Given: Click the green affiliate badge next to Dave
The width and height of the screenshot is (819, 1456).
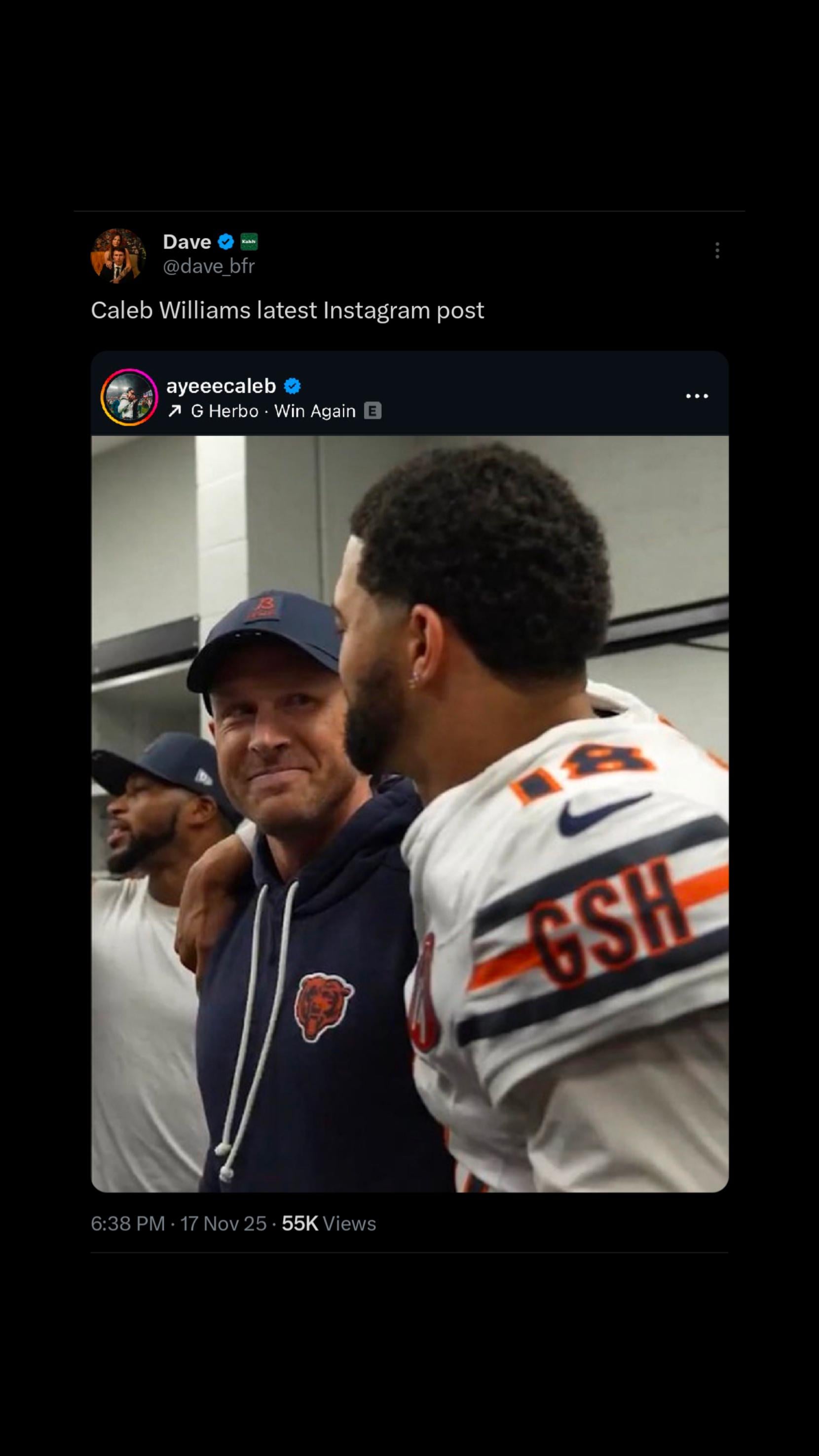Looking at the screenshot, I should (x=249, y=242).
